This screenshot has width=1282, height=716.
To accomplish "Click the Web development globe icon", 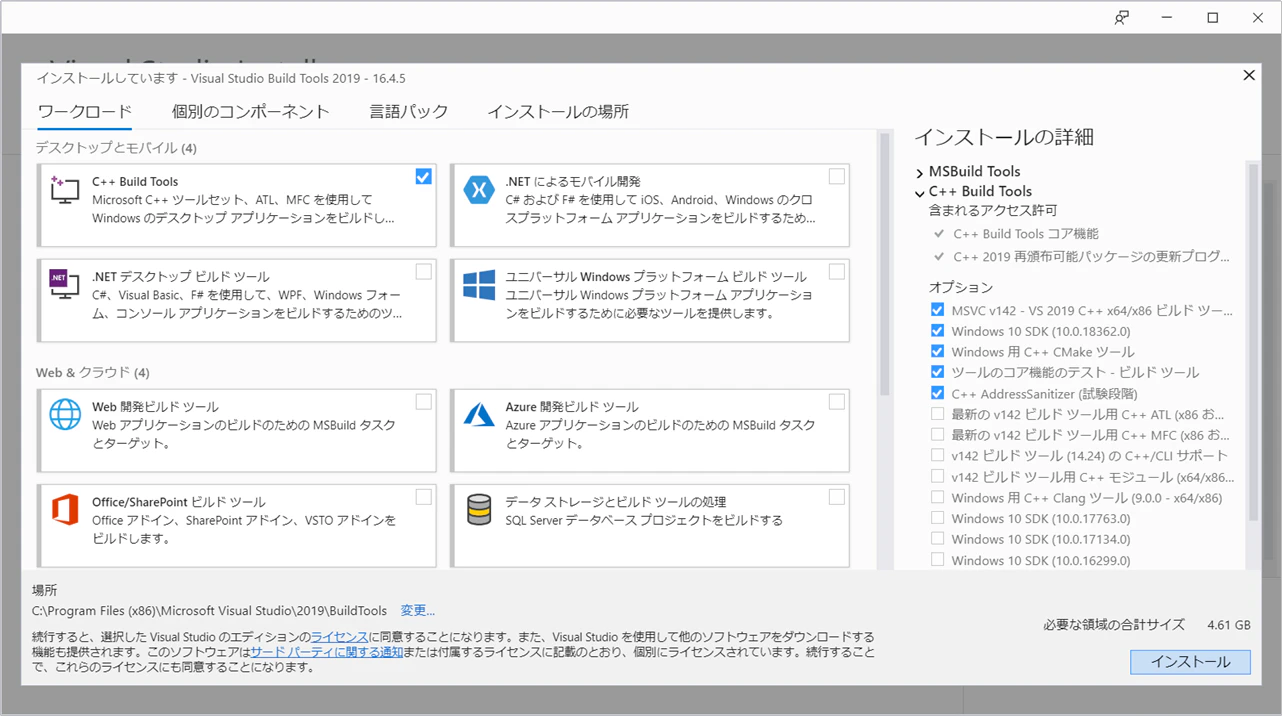I will click(65, 414).
